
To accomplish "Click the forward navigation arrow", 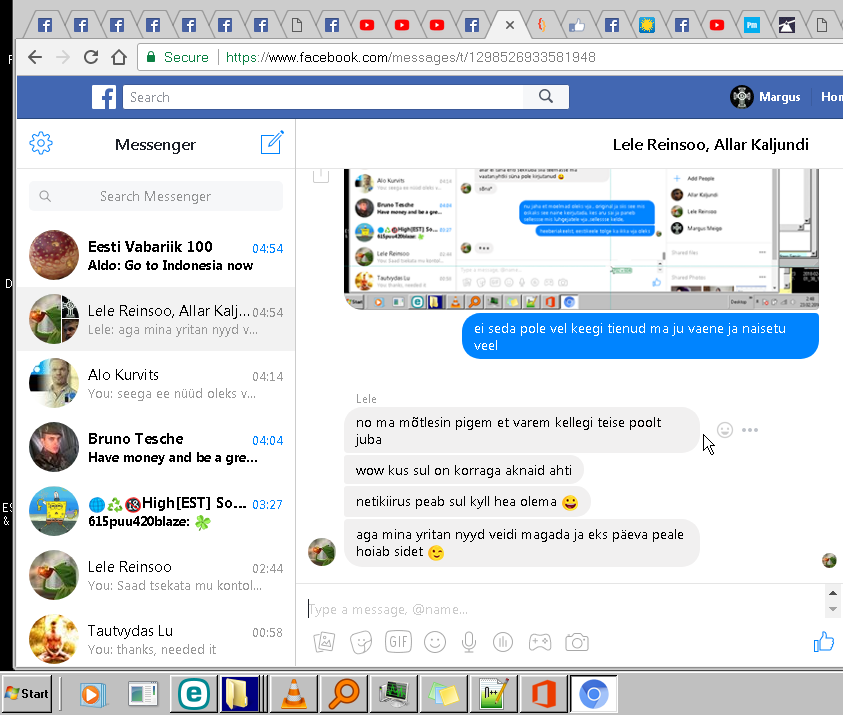I will [63, 57].
